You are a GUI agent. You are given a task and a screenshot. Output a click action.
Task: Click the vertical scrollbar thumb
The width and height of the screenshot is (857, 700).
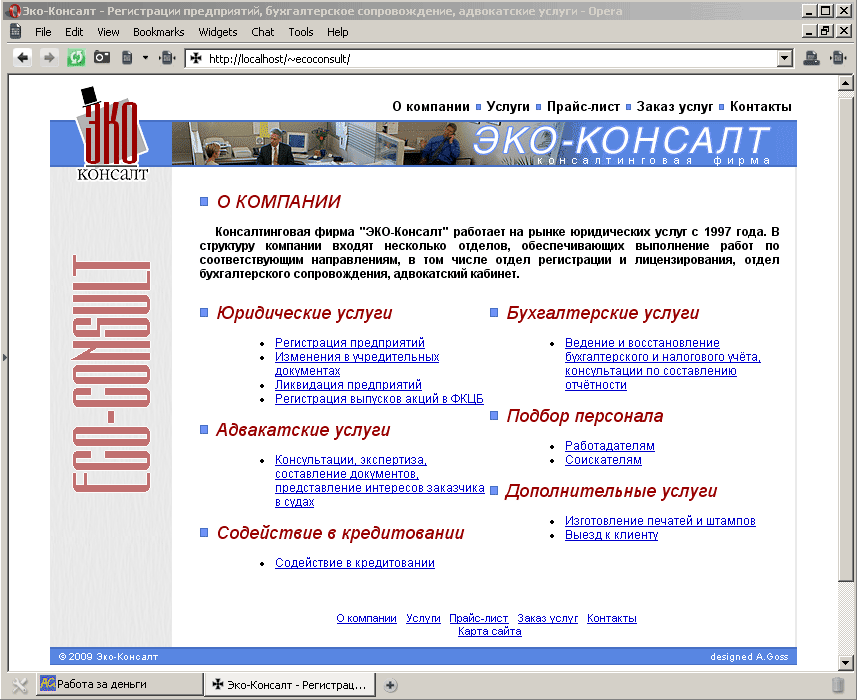click(845, 339)
